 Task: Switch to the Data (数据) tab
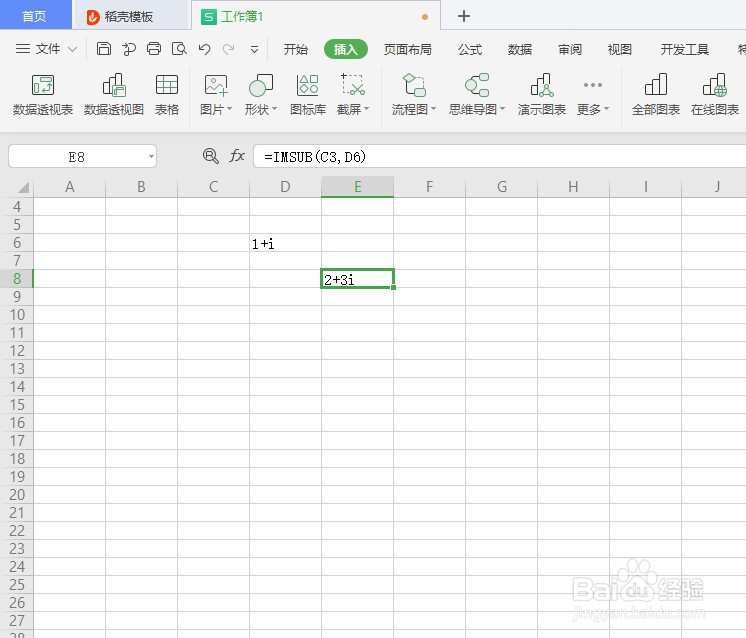click(520, 49)
